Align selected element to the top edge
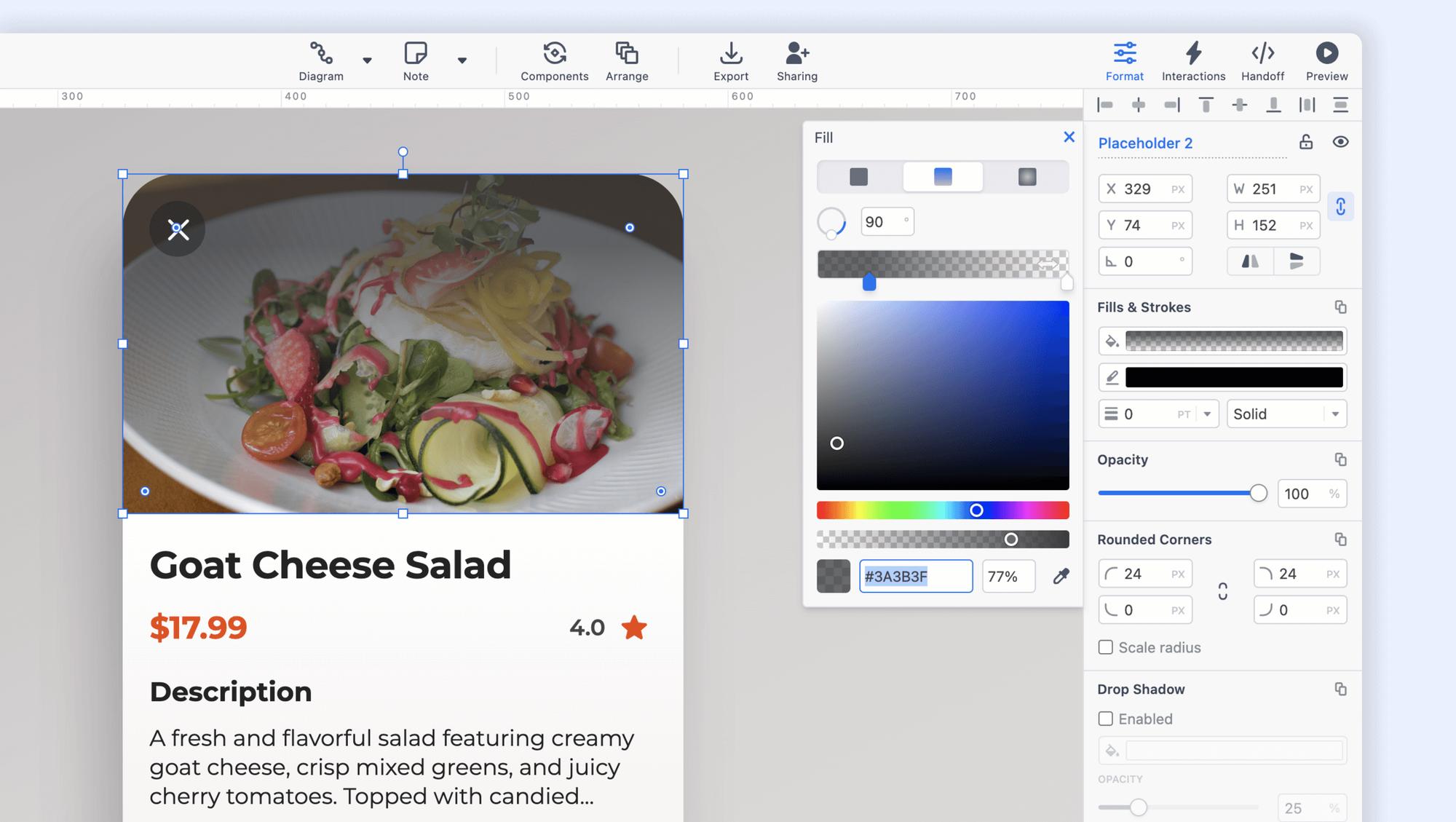 1206,104
